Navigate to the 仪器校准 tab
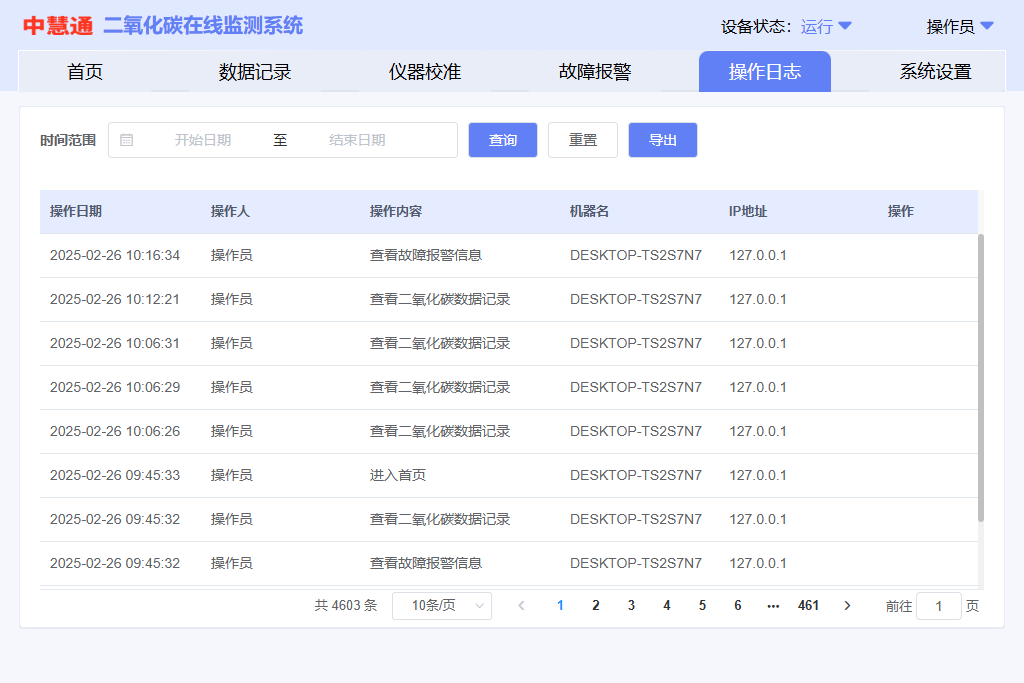Viewport: 1024px width, 683px height. [425, 72]
